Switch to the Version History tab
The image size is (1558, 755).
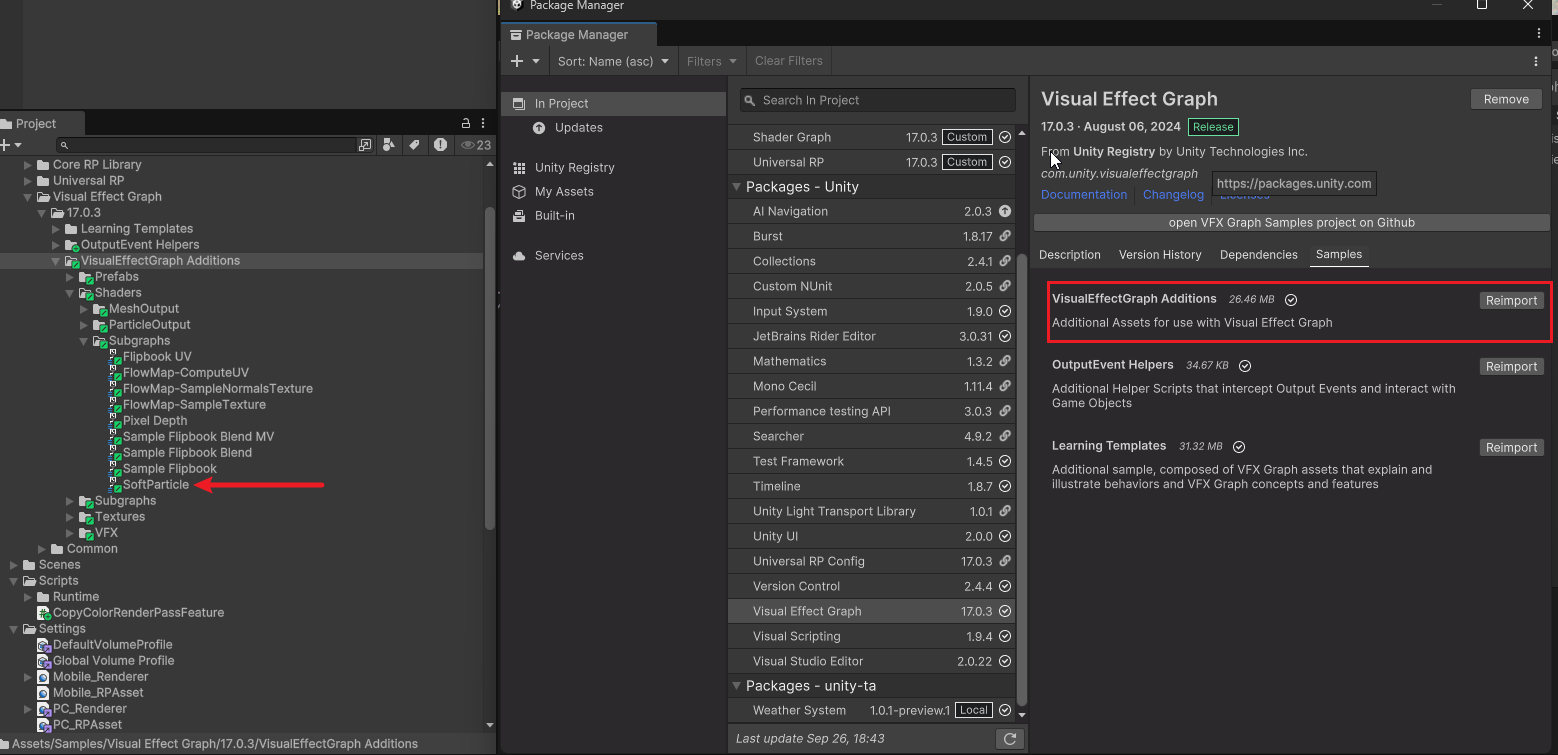pos(1160,255)
